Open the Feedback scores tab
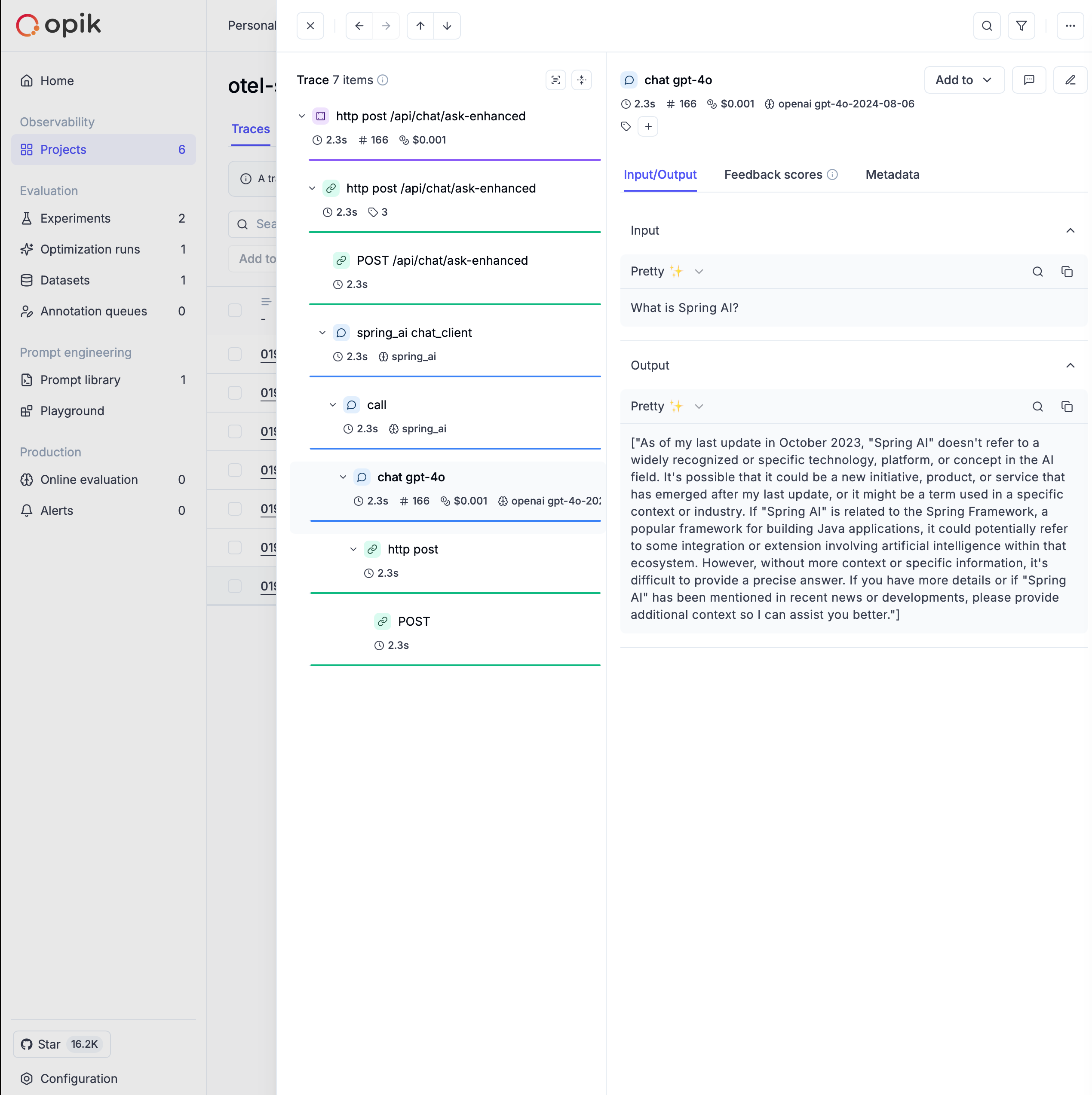This screenshot has height=1095, width=1092. point(773,174)
